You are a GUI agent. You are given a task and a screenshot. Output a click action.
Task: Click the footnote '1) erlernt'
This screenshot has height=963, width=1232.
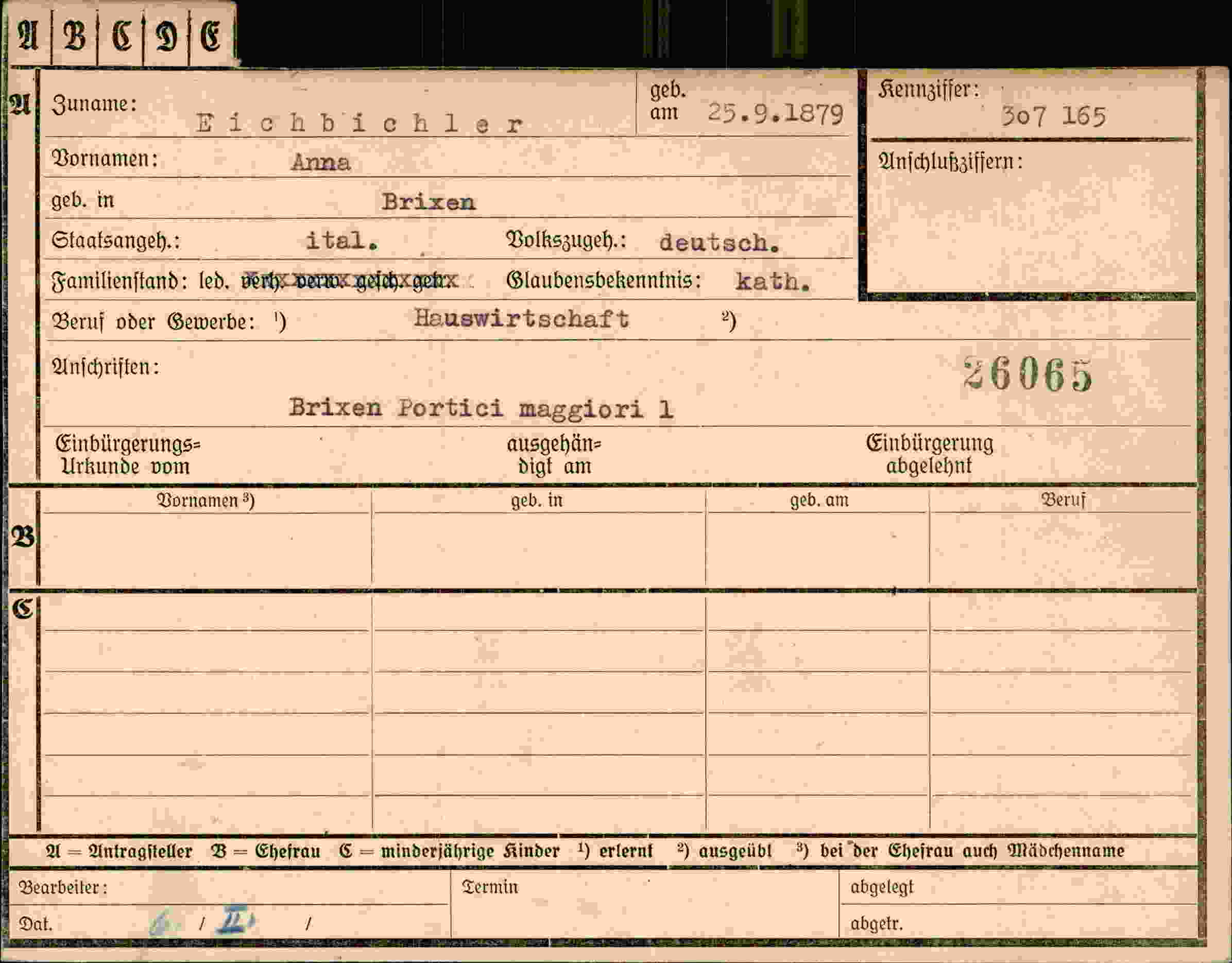tap(615, 851)
